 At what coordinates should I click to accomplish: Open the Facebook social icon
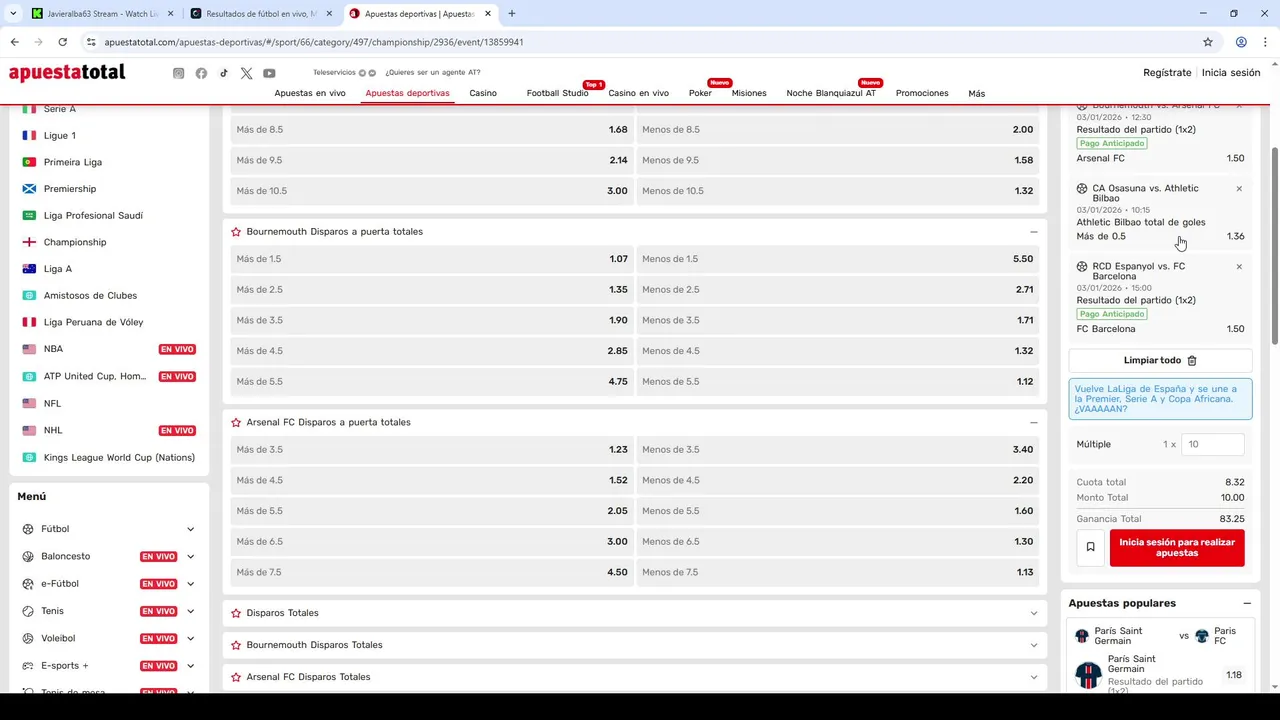tap(201, 73)
